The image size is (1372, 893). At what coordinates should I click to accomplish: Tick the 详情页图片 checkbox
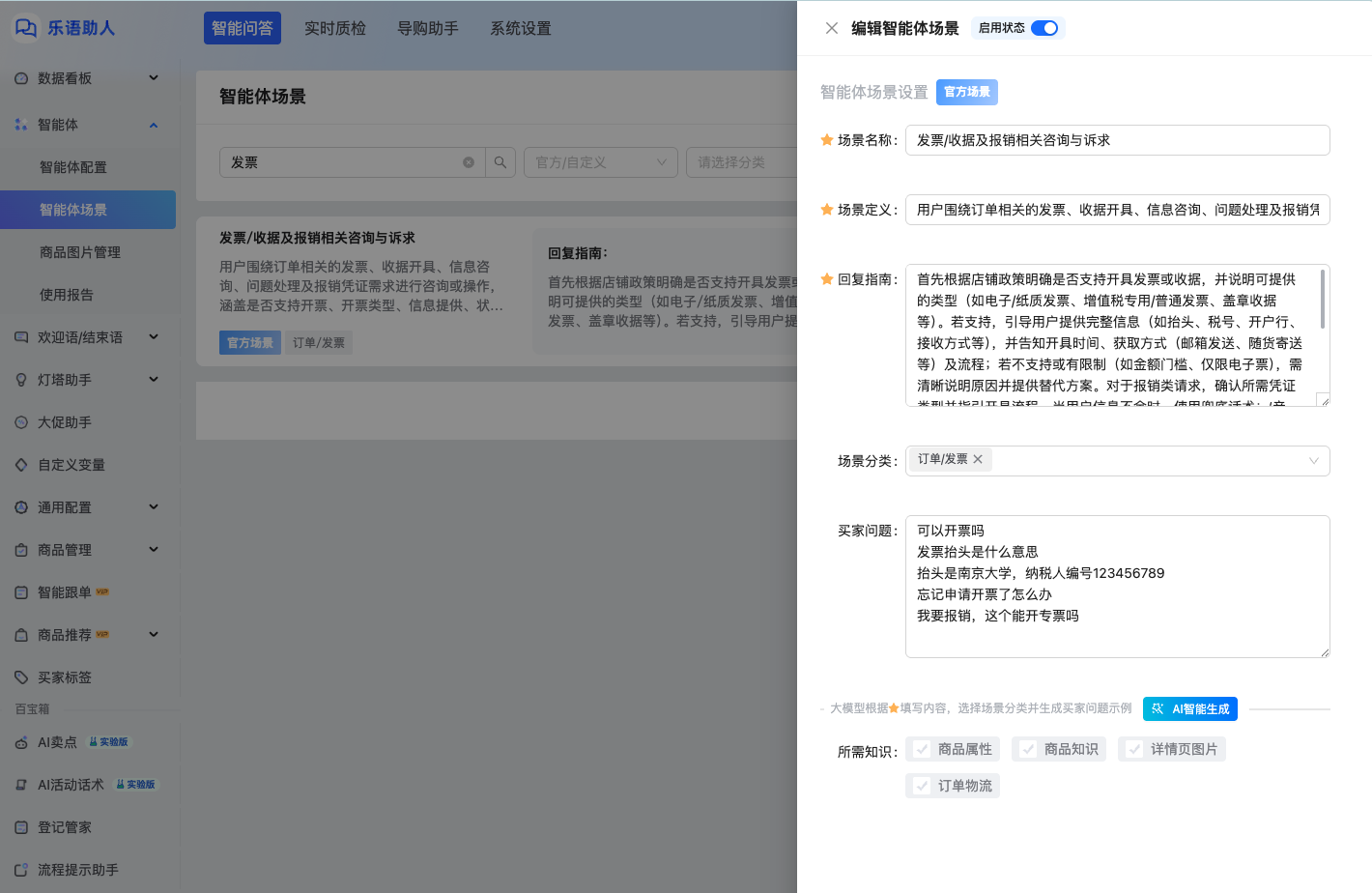[x=1135, y=749]
